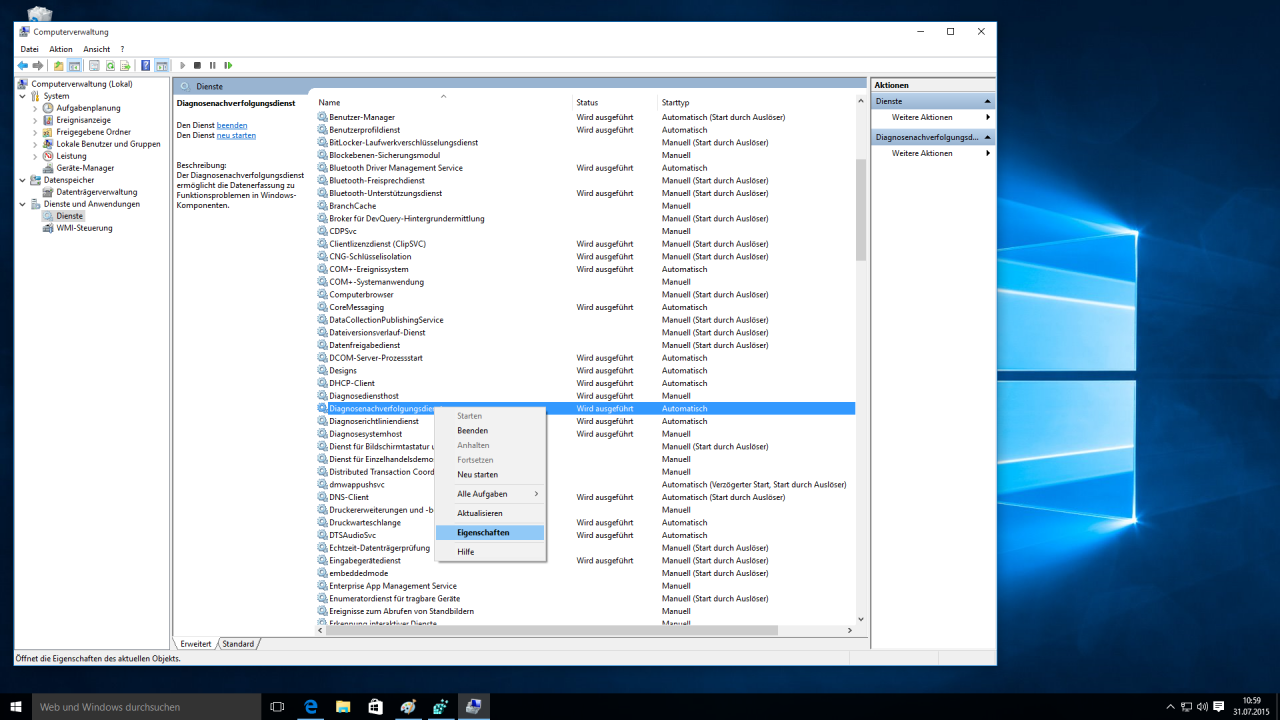Screen dimensions: 1280x720
Task: Restart service with the green toolbar icon
Action: click(228, 65)
